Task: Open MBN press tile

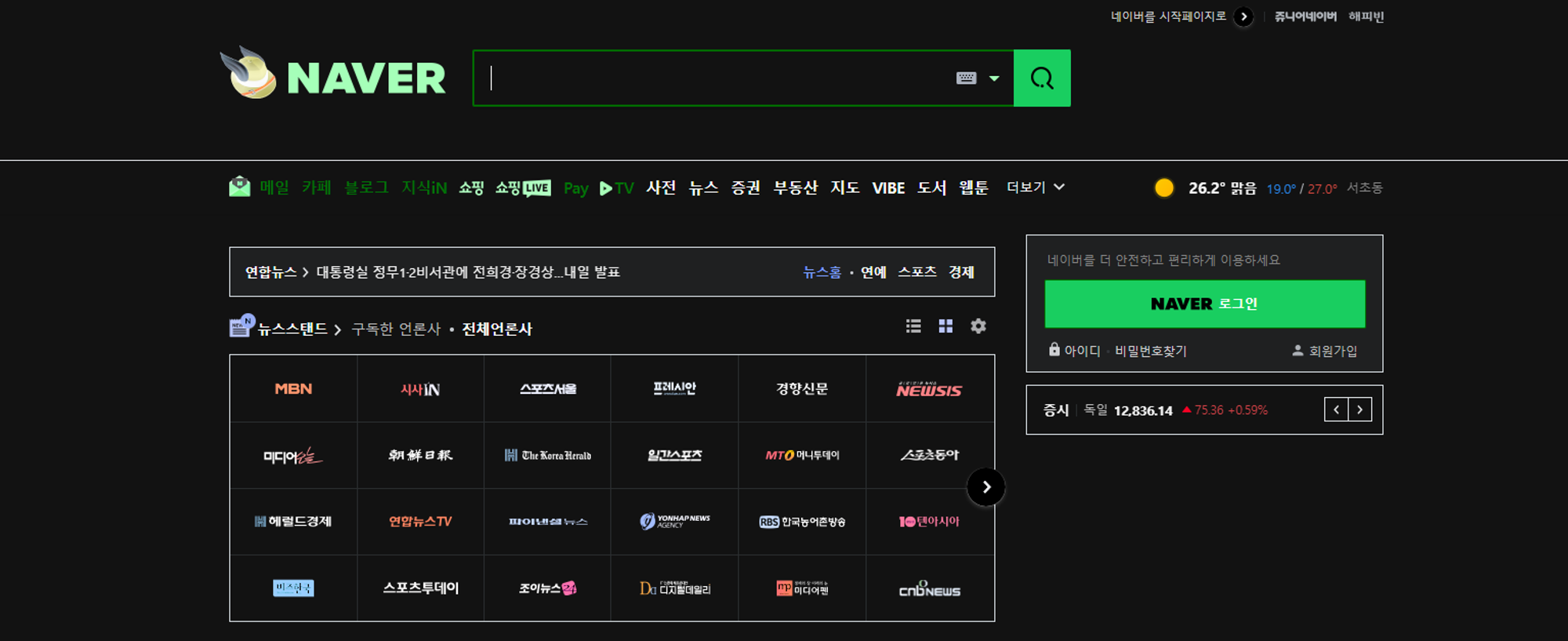Action: (293, 388)
